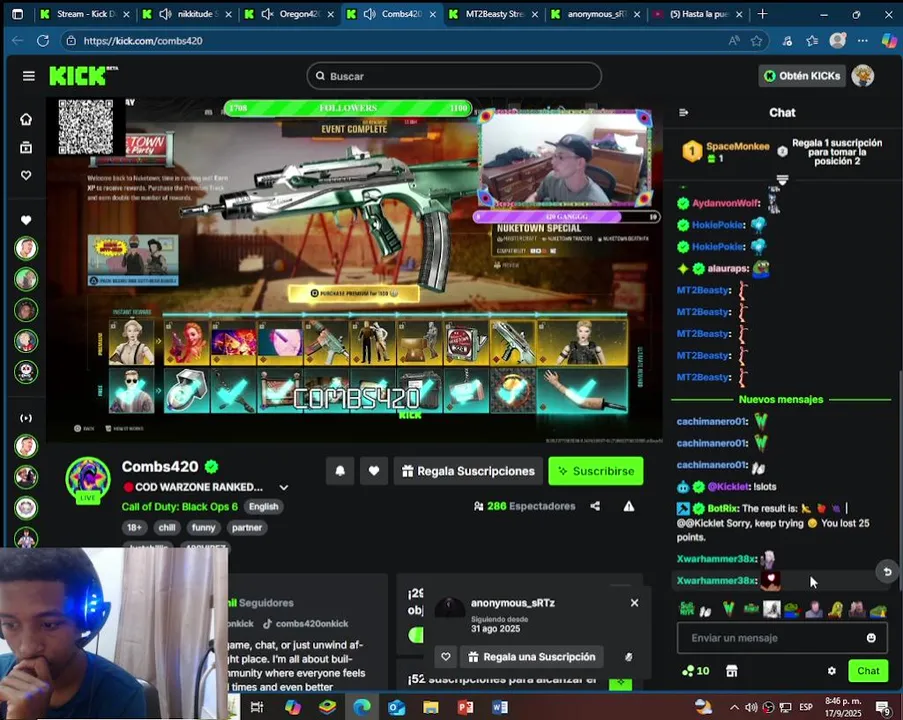Click the English language tag
The width and height of the screenshot is (903, 720).
click(x=263, y=506)
